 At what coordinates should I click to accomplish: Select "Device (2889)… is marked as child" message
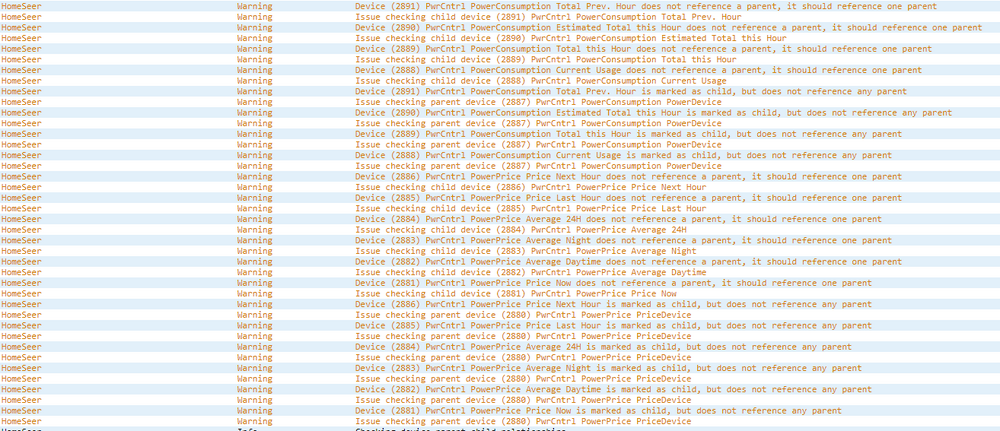(x=628, y=134)
